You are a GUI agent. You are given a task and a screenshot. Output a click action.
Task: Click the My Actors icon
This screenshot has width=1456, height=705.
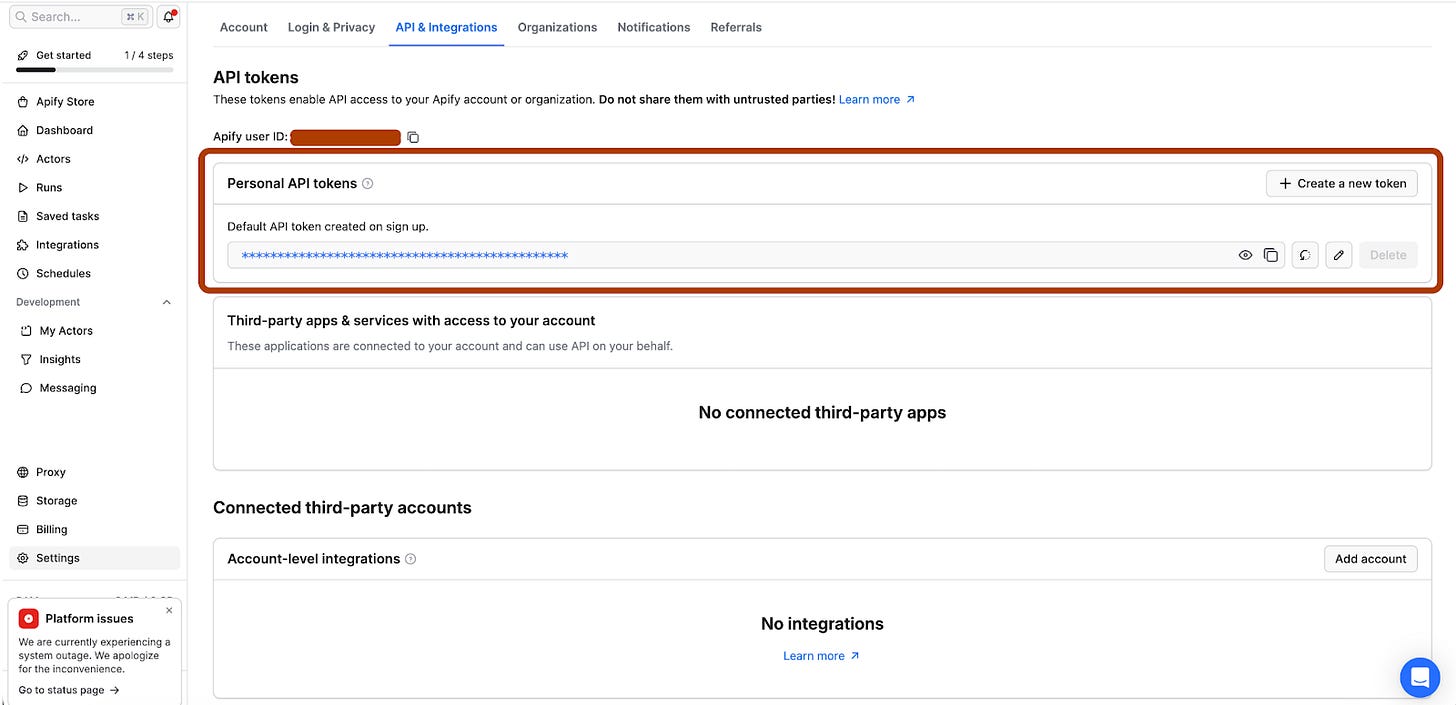pos(27,331)
